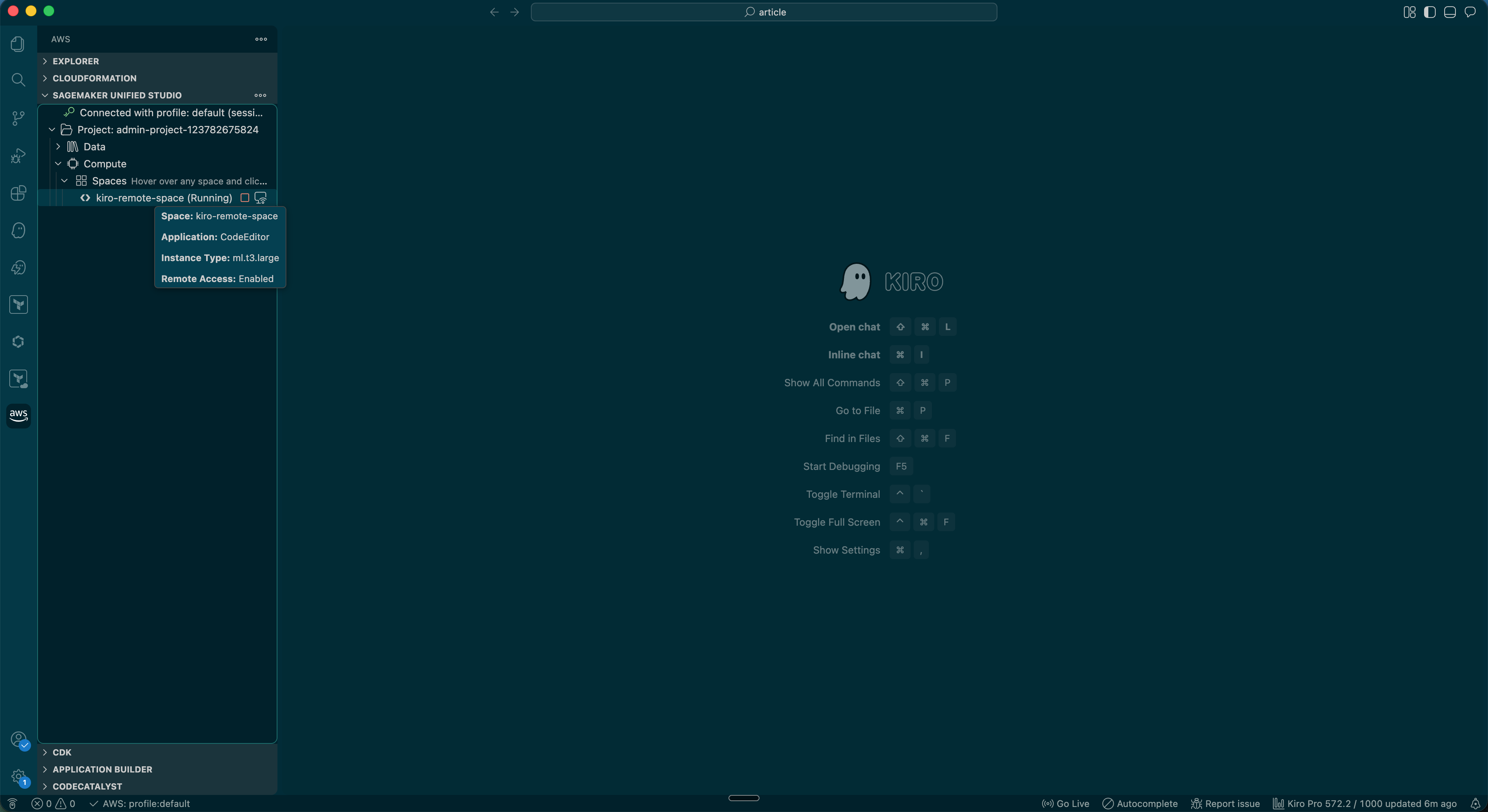The height and width of the screenshot is (812, 1488).
Task: Click the article search command center
Action: point(764,12)
